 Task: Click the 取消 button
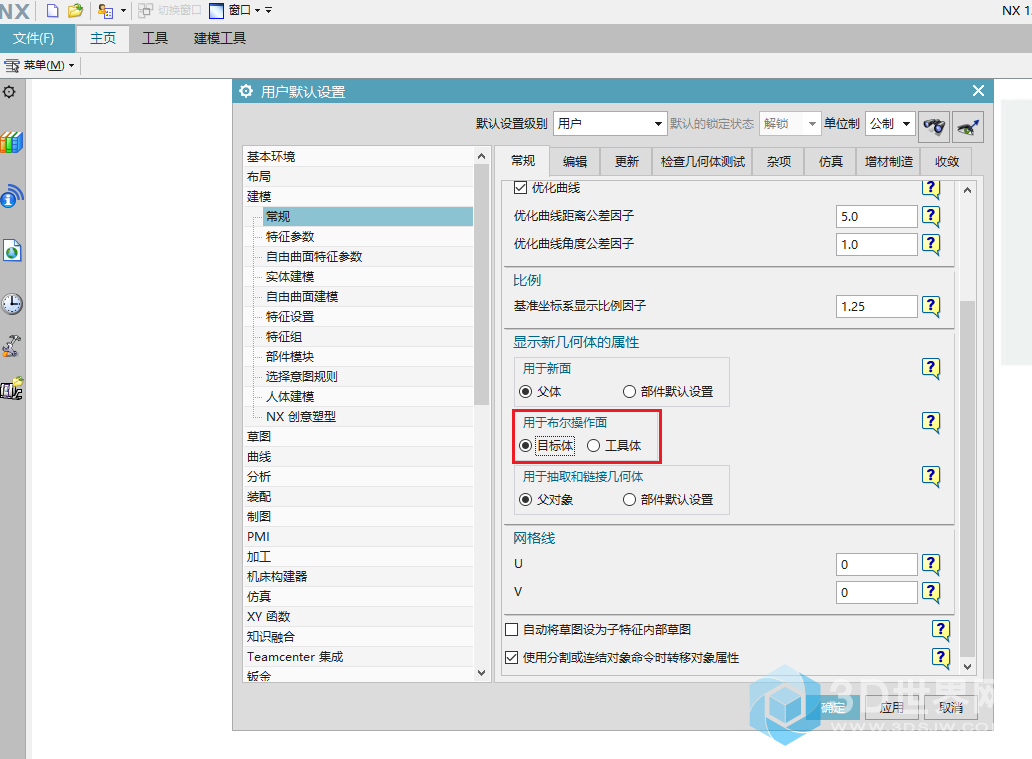[x=951, y=708]
